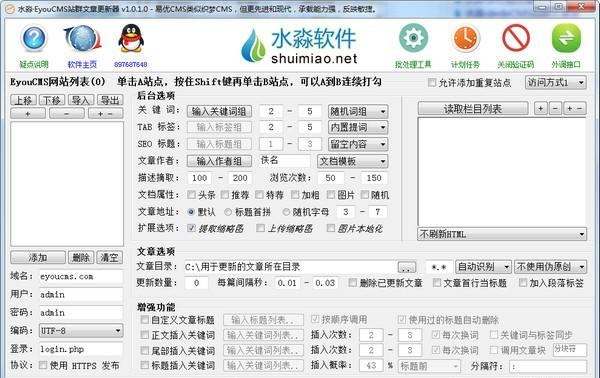Click the 关闭验证码 prohibition icon

tap(516, 37)
